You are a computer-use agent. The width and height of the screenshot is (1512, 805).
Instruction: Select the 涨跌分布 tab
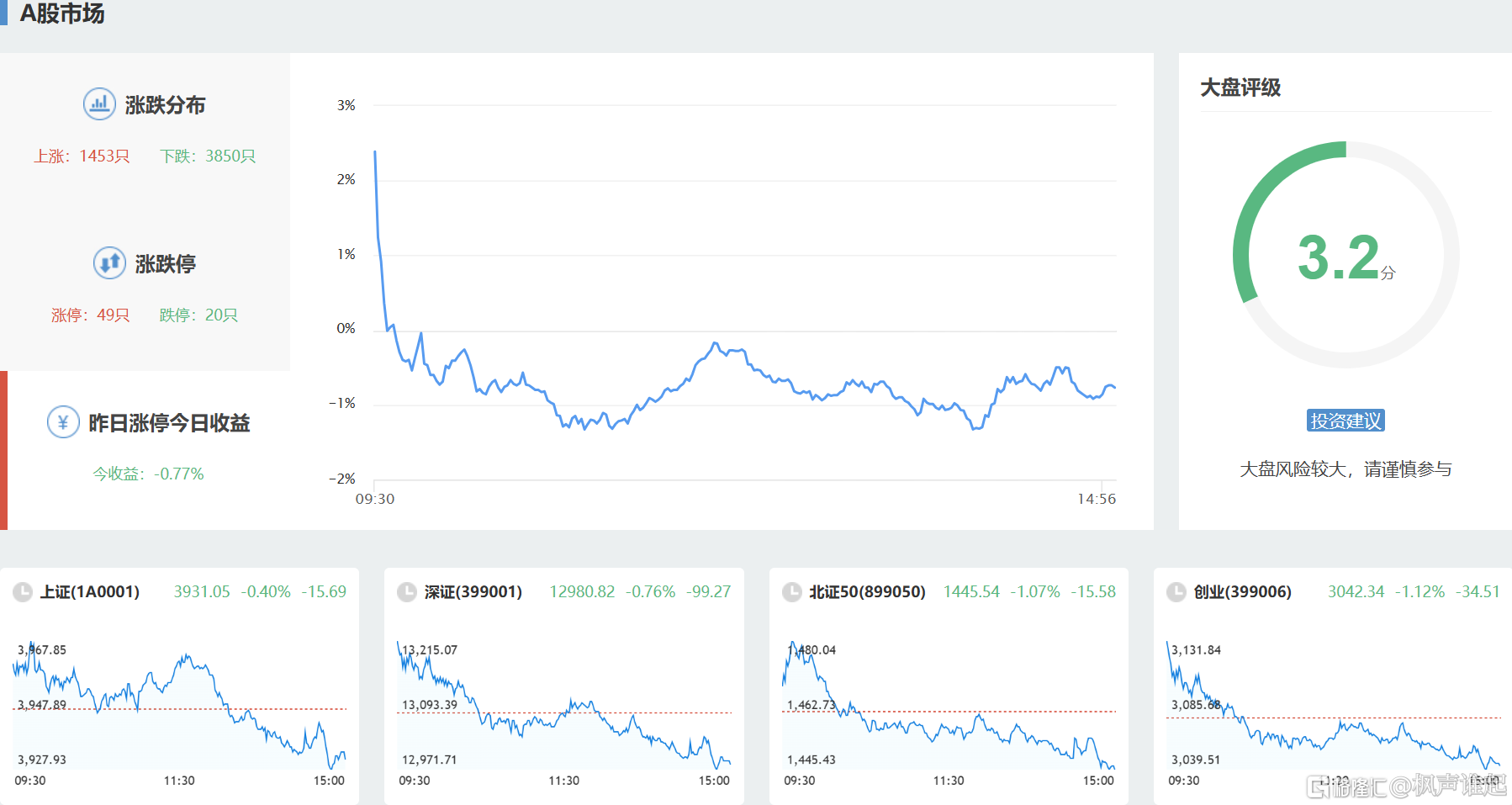click(x=165, y=105)
